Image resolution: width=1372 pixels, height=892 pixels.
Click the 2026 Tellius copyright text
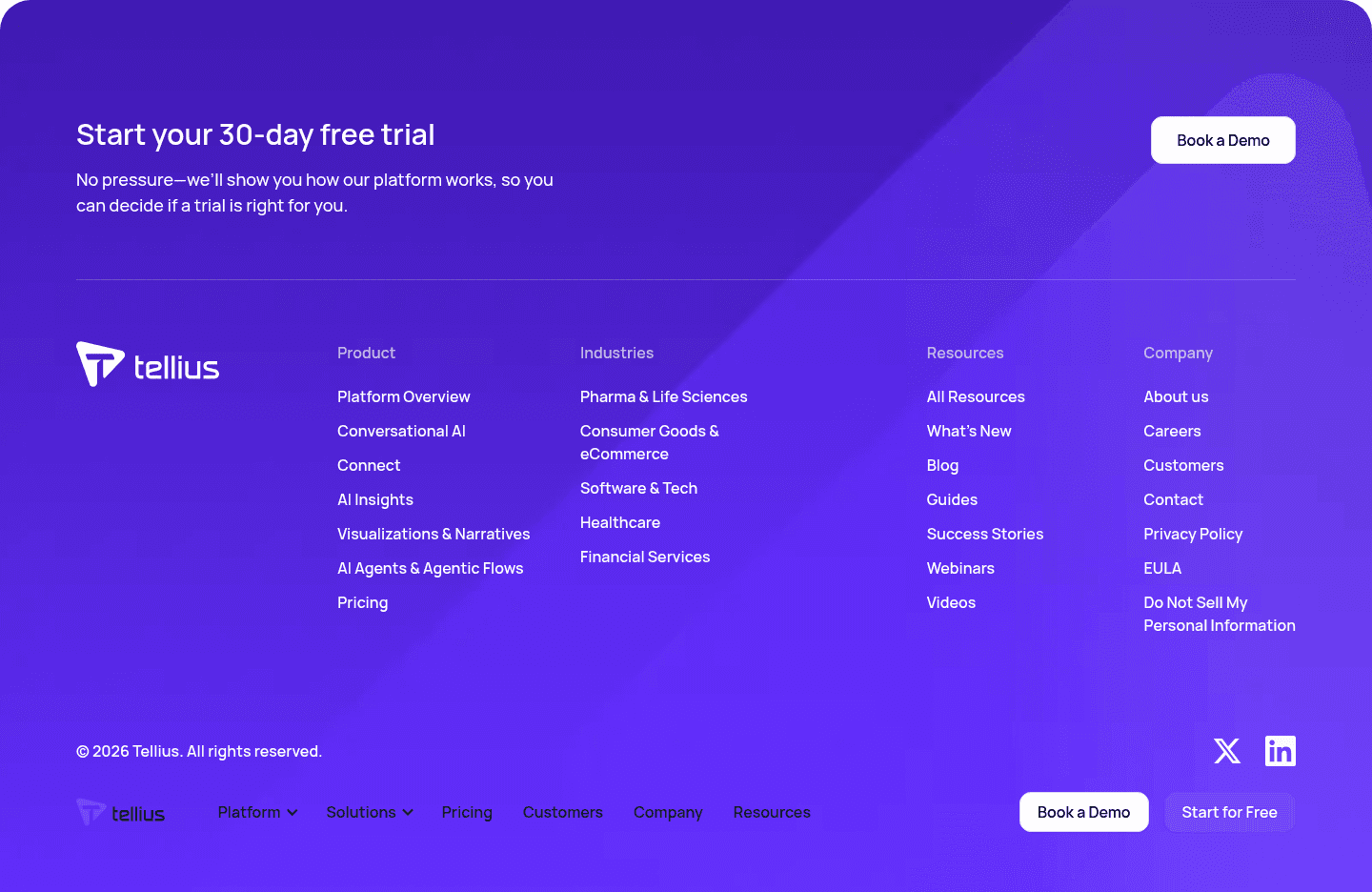click(x=199, y=751)
